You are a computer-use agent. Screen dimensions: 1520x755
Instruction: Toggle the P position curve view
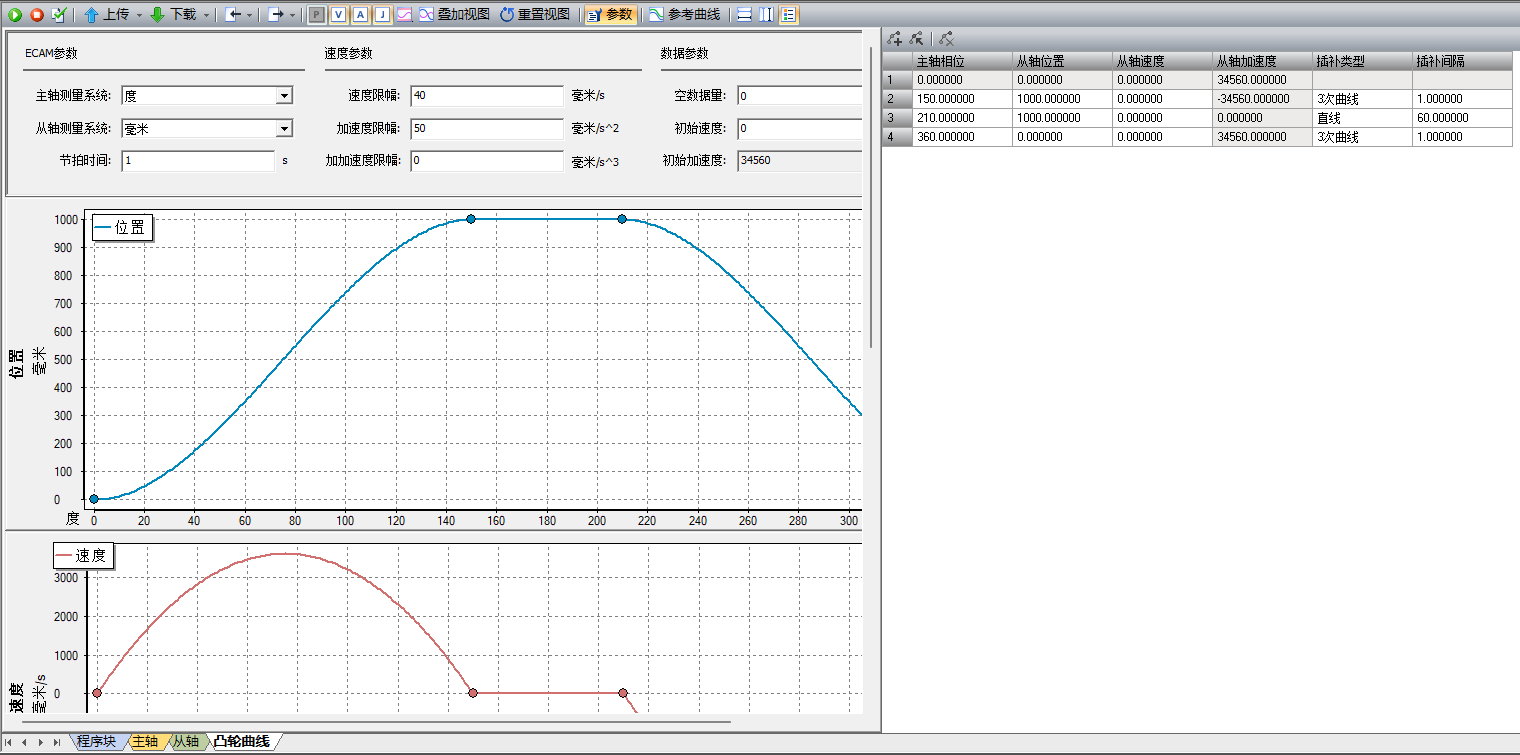316,15
